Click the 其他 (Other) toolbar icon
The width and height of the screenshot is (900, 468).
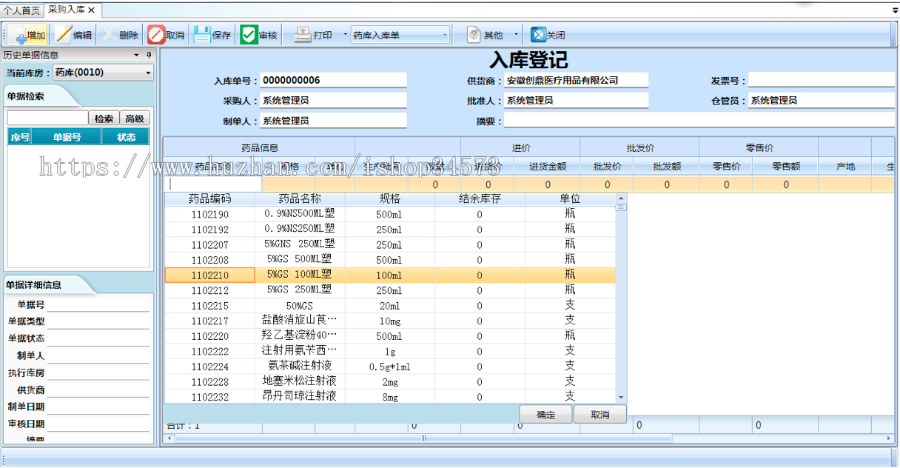pos(474,34)
